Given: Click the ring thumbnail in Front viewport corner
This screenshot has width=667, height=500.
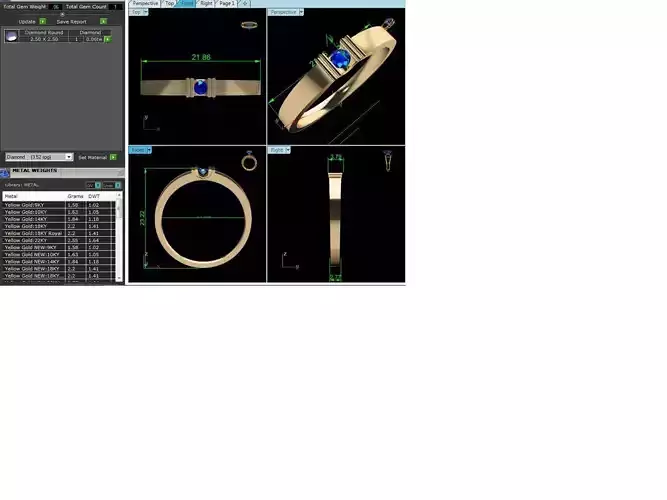Looking at the screenshot, I should tap(249, 160).
